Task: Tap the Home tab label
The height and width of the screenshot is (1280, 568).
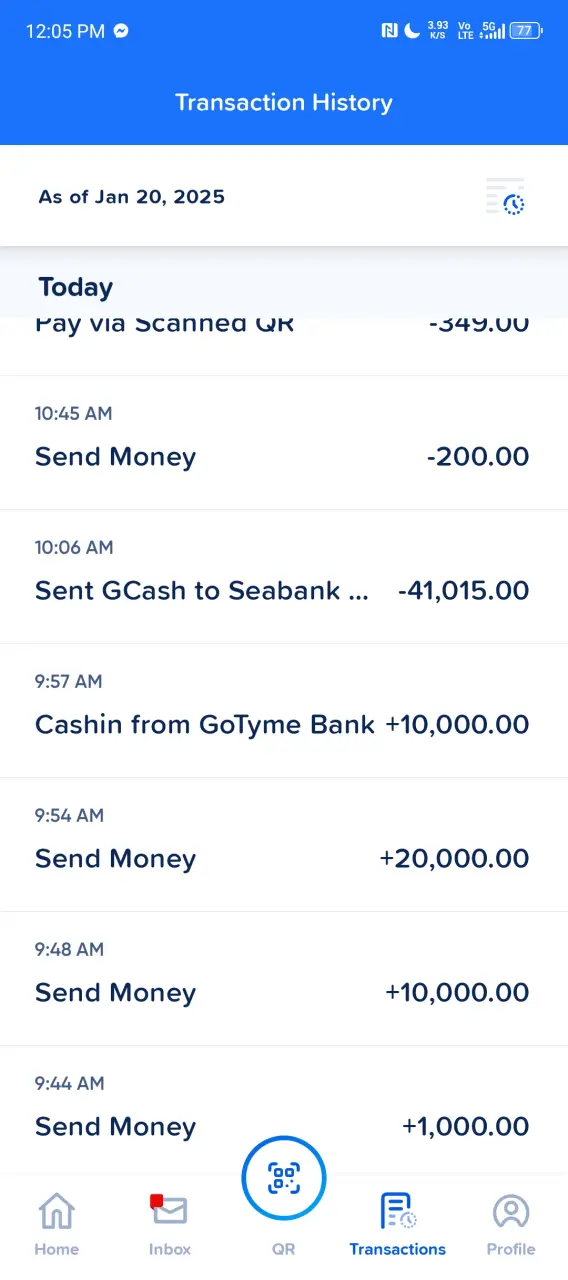Action: (56, 1249)
